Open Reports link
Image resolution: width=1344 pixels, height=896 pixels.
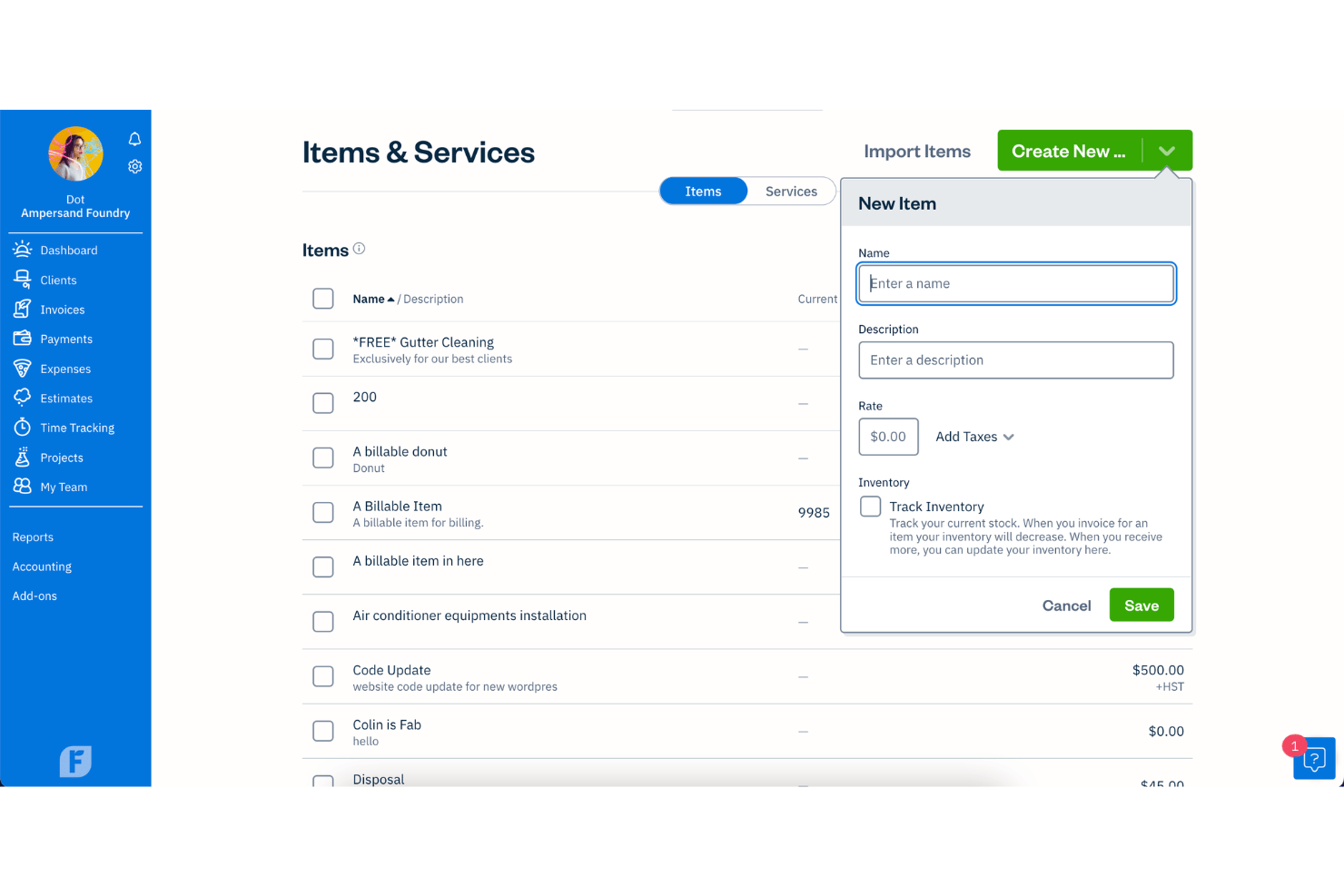pyautogui.click(x=33, y=537)
